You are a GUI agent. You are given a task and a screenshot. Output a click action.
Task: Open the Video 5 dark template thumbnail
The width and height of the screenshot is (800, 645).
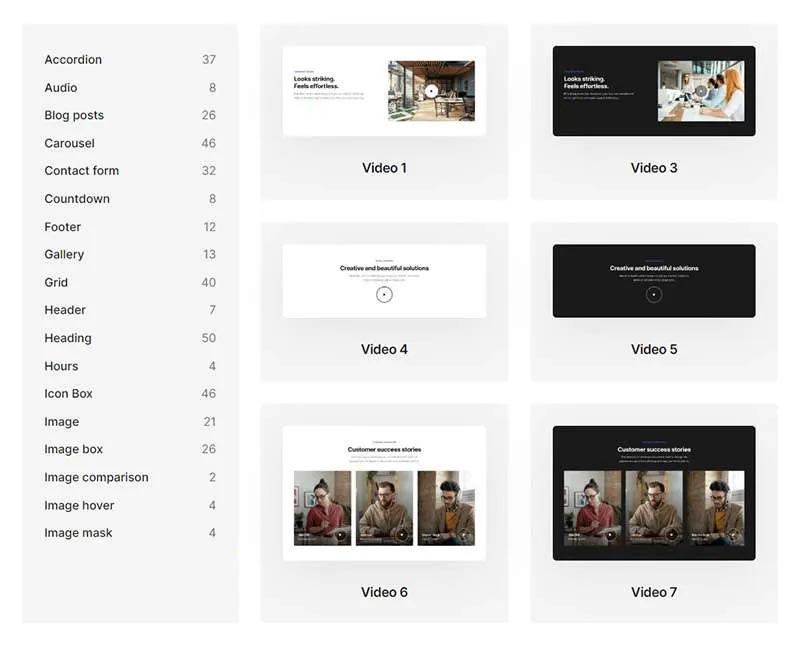(654, 281)
